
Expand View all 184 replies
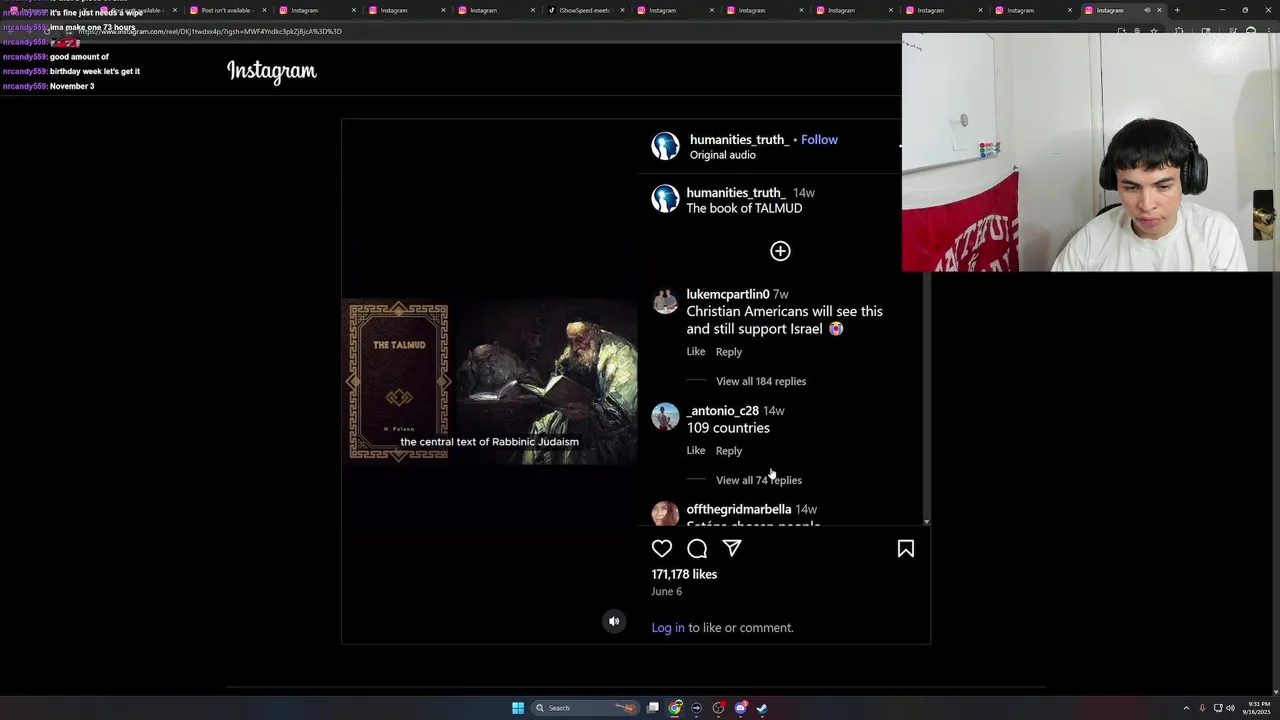click(x=761, y=381)
